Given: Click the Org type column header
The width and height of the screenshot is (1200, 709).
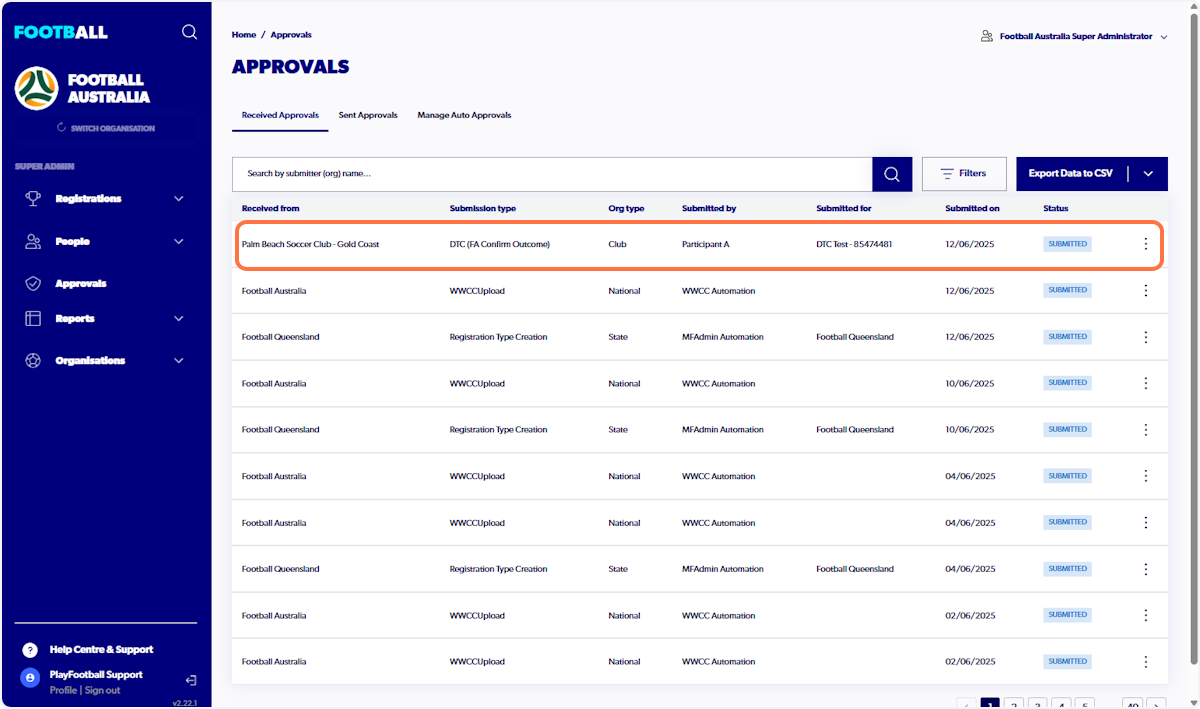Looking at the screenshot, I should coord(626,209).
